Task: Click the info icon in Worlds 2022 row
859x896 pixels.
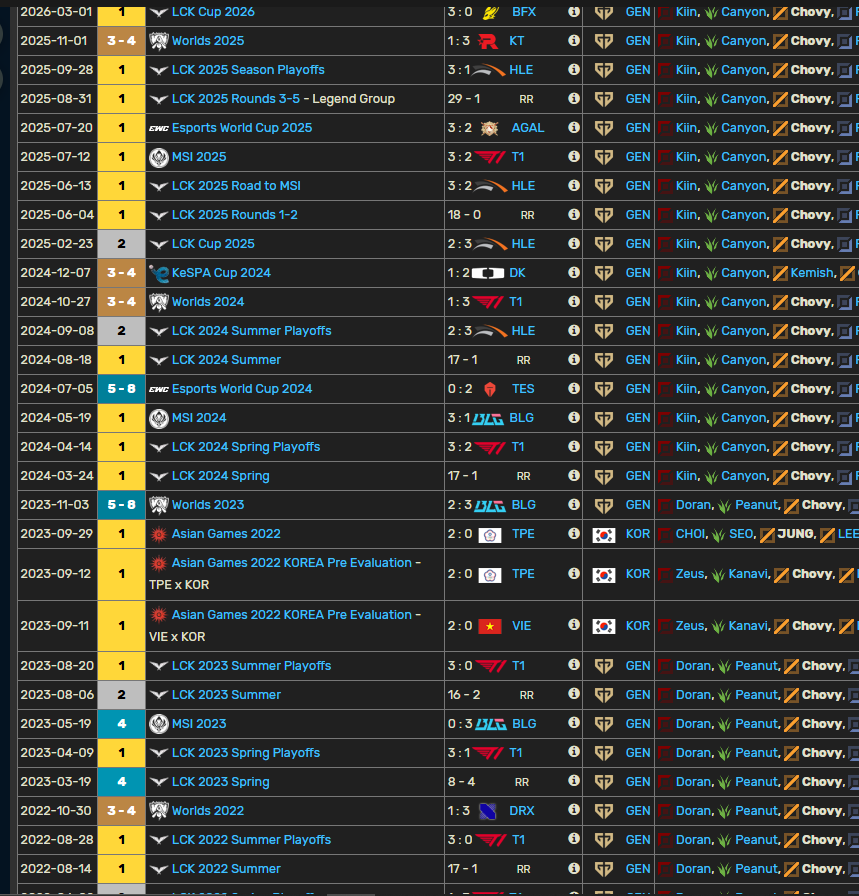Action: pyautogui.click(x=574, y=810)
